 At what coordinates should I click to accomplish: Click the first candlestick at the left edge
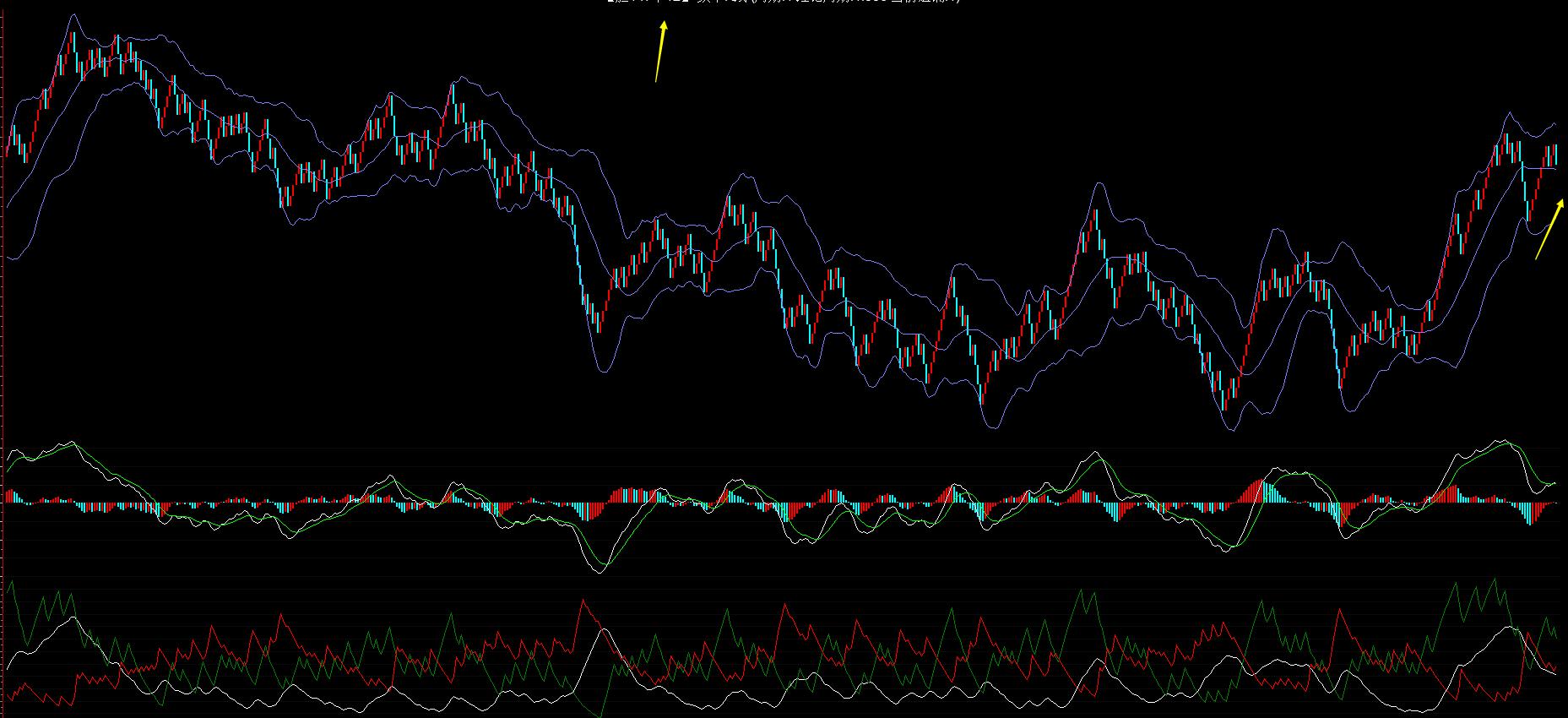(x=7, y=152)
